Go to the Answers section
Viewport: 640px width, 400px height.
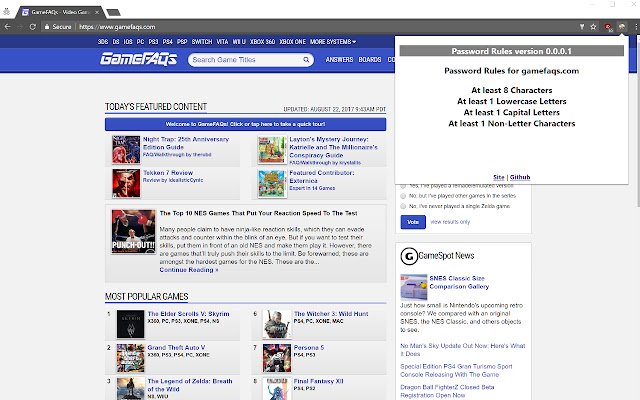(x=339, y=60)
